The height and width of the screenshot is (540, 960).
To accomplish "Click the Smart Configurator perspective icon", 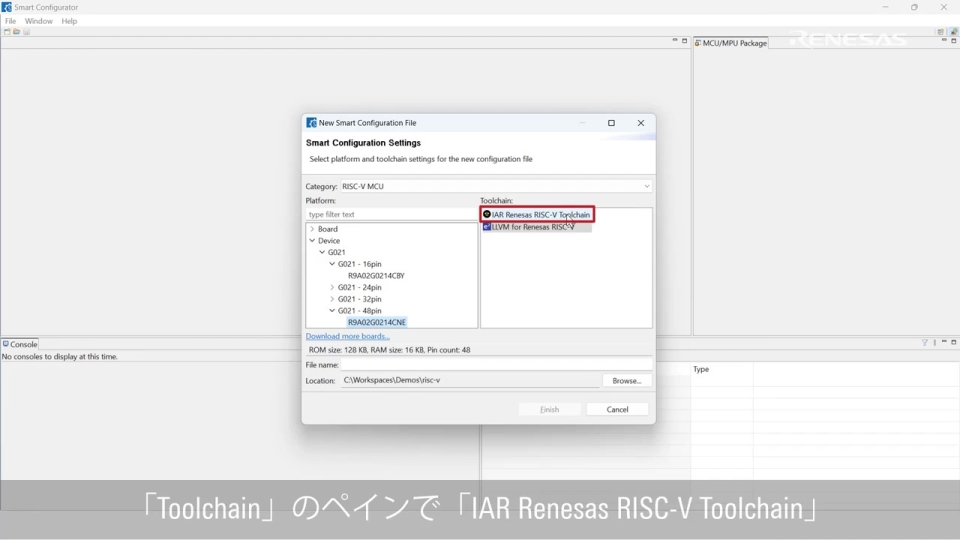I will (953, 32).
